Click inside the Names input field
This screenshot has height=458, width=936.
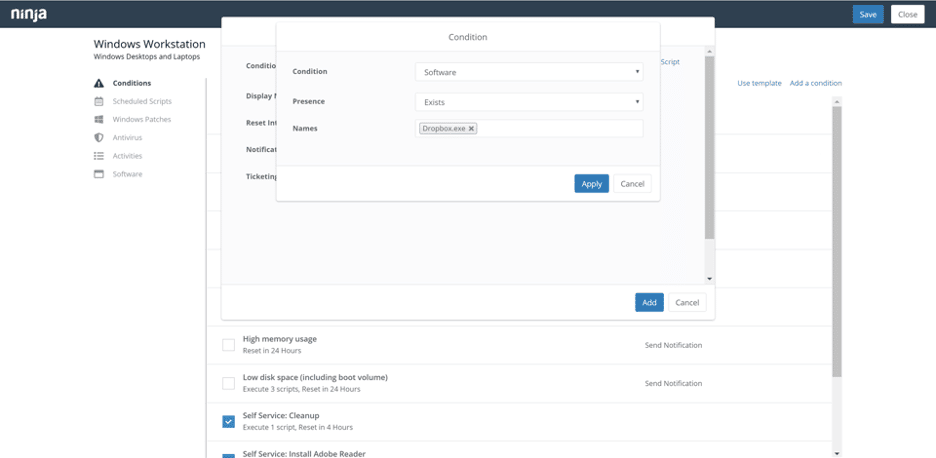click(560, 129)
